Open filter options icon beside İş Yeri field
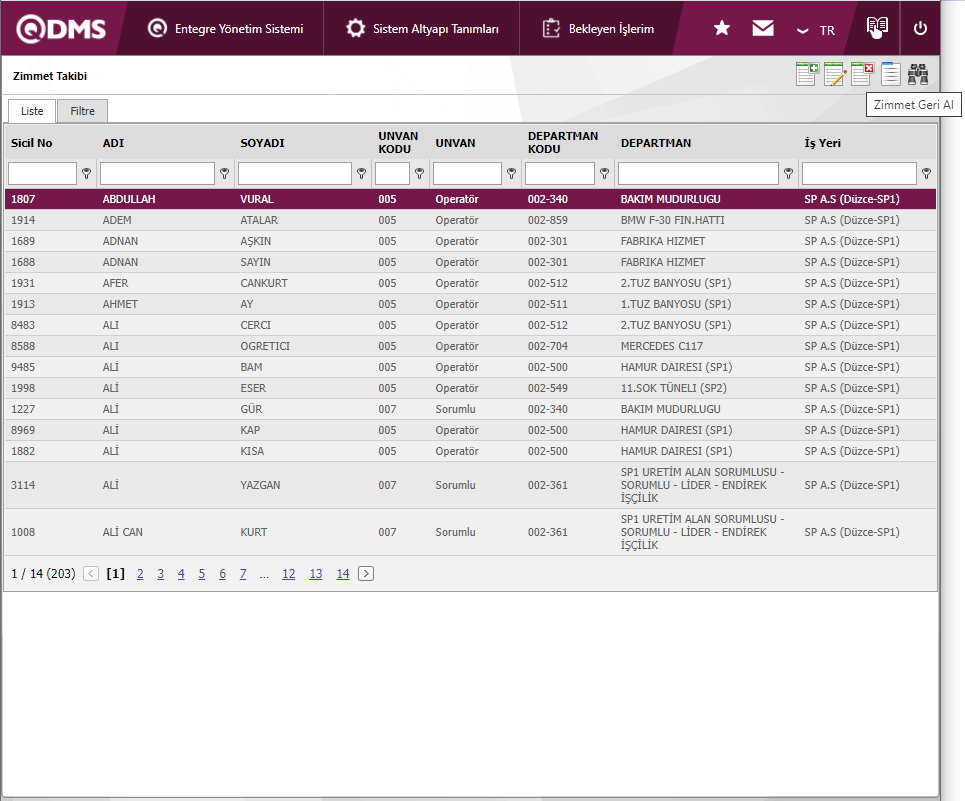This screenshot has height=801, width=965. [x=926, y=174]
